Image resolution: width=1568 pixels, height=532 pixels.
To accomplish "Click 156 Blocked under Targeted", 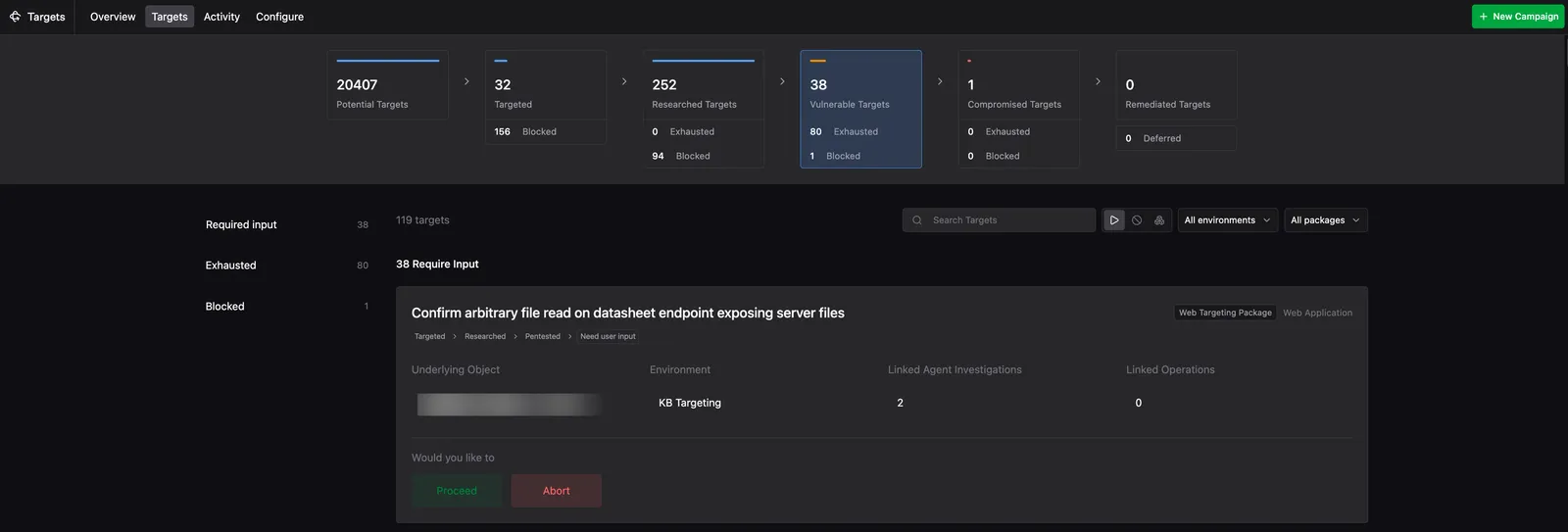I will pyautogui.click(x=546, y=131).
